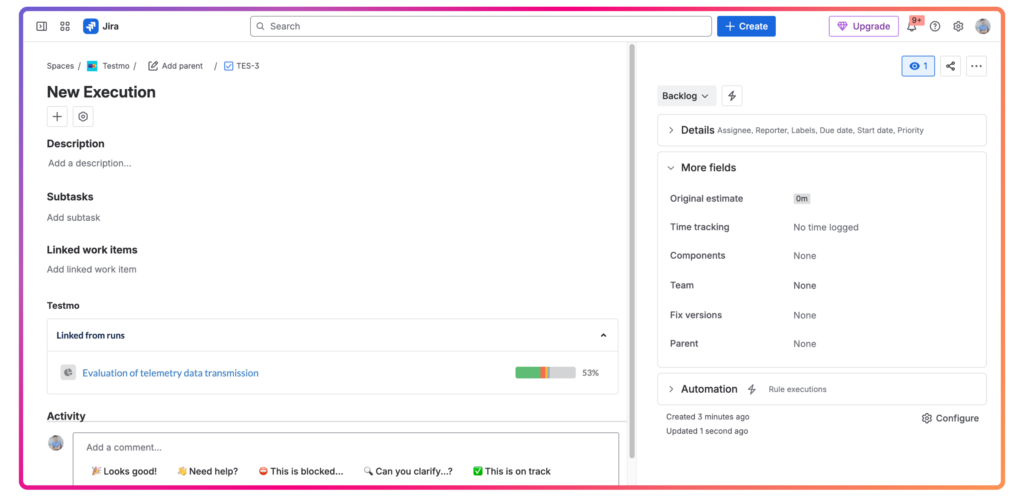Click the 53% test run progress bar
Image resolution: width=1024 pixels, height=501 pixels.
(545, 373)
